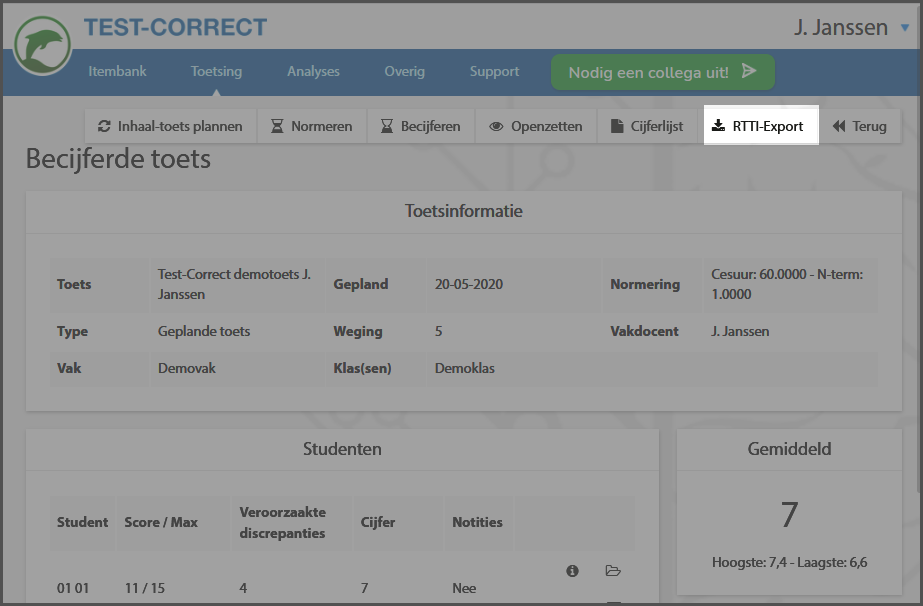923x606 pixels.
Task: Open the Itembank menu section
Action: pyautogui.click(x=117, y=72)
